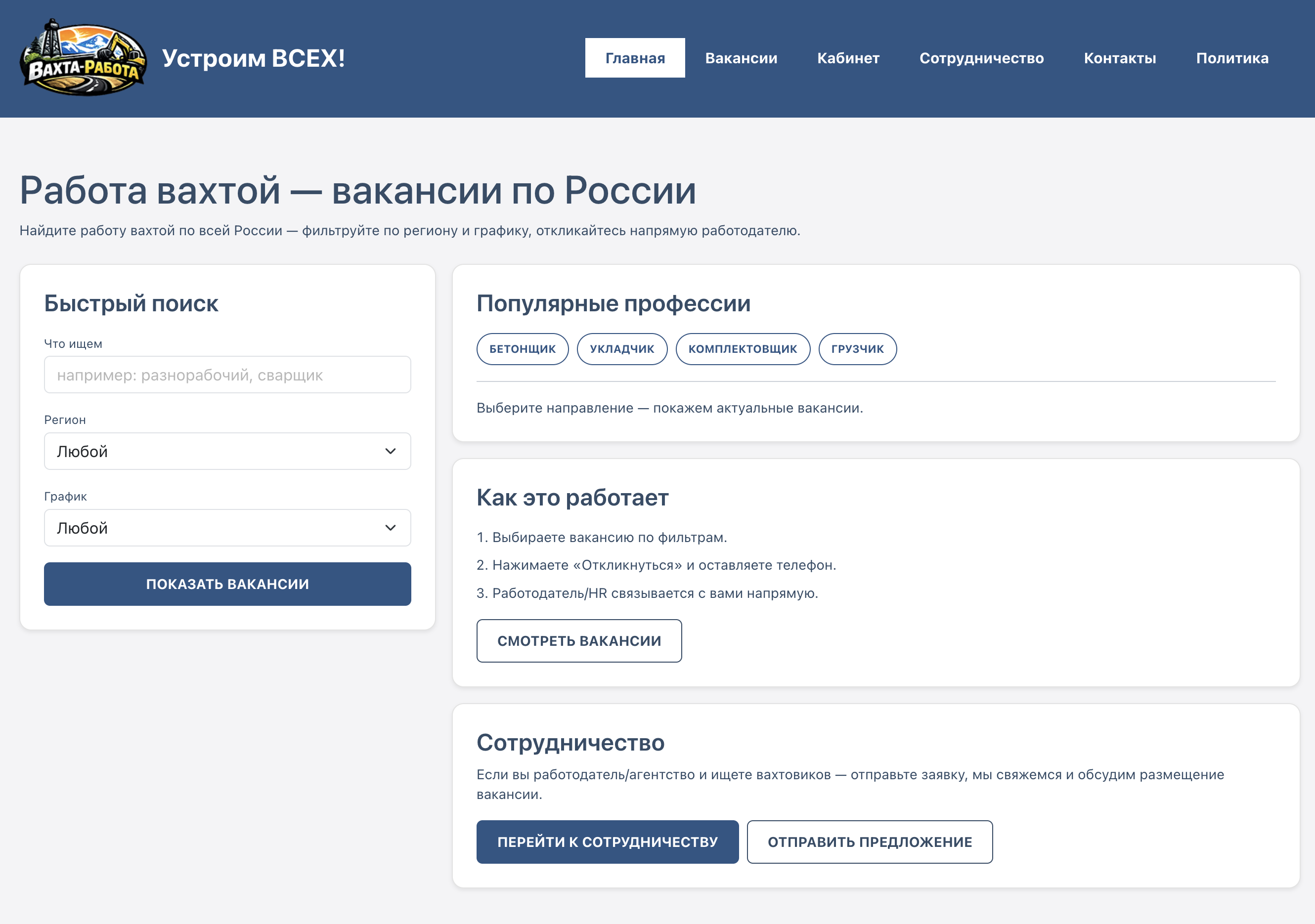Click ОТПРАВИТЬ ПРЕДЛОЖЕНИЕ
This screenshot has height=924, width=1315.
(870, 841)
